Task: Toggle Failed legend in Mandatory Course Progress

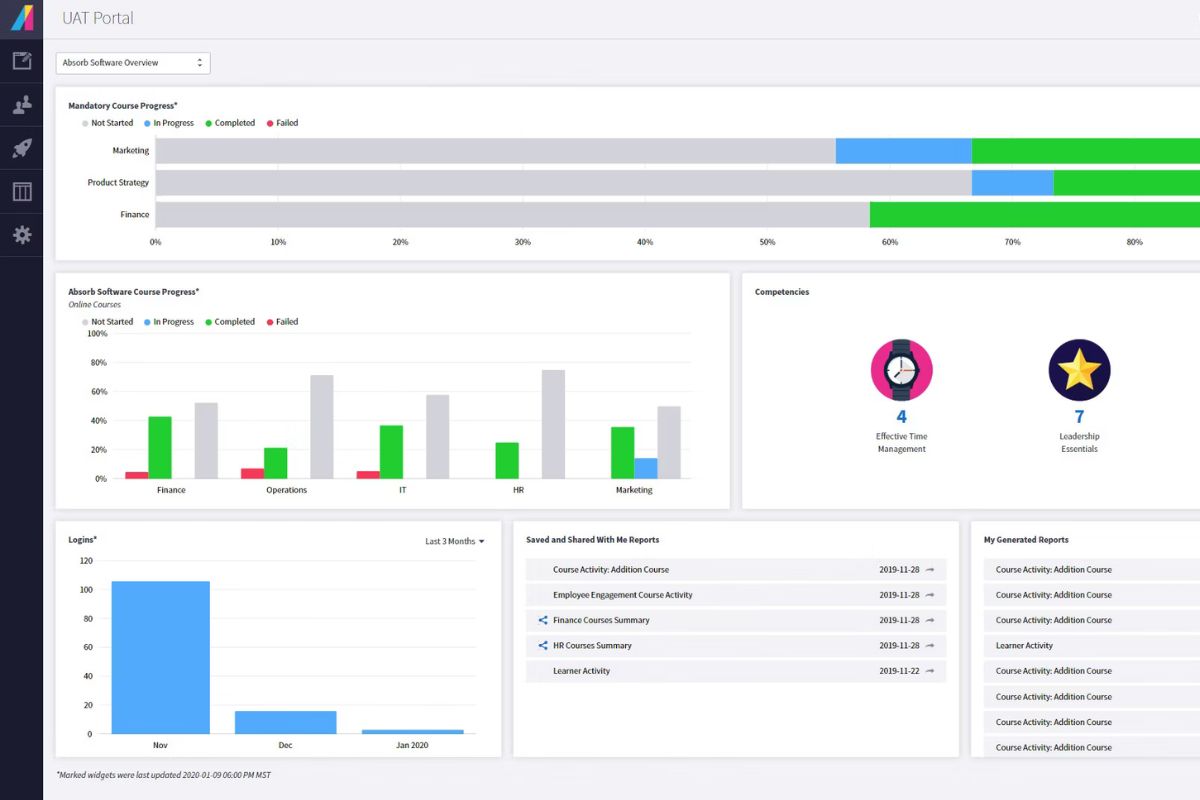Action: [x=282, y=123]
